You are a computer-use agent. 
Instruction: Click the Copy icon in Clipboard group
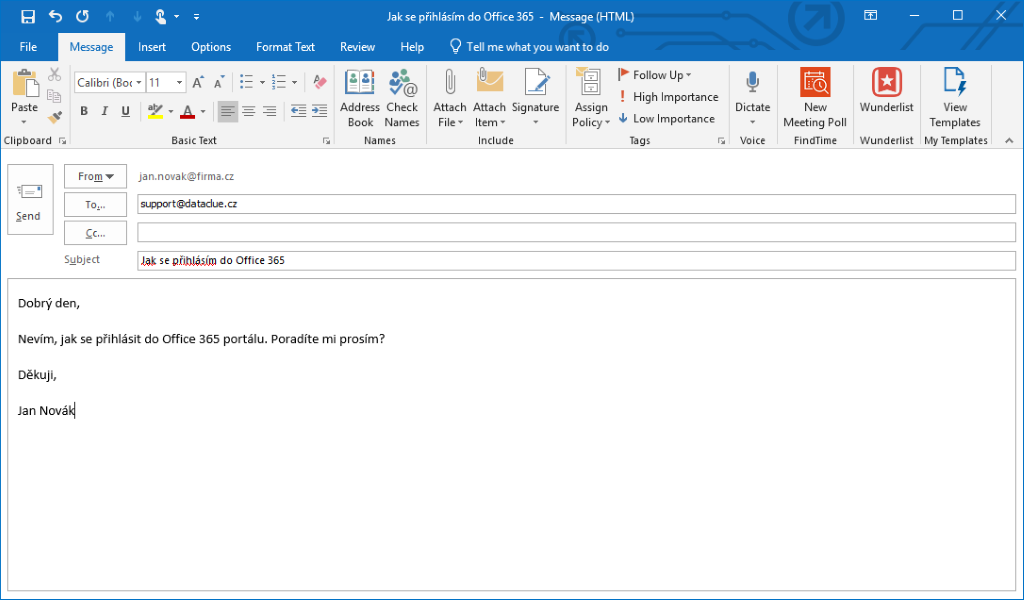pos(54,96)
